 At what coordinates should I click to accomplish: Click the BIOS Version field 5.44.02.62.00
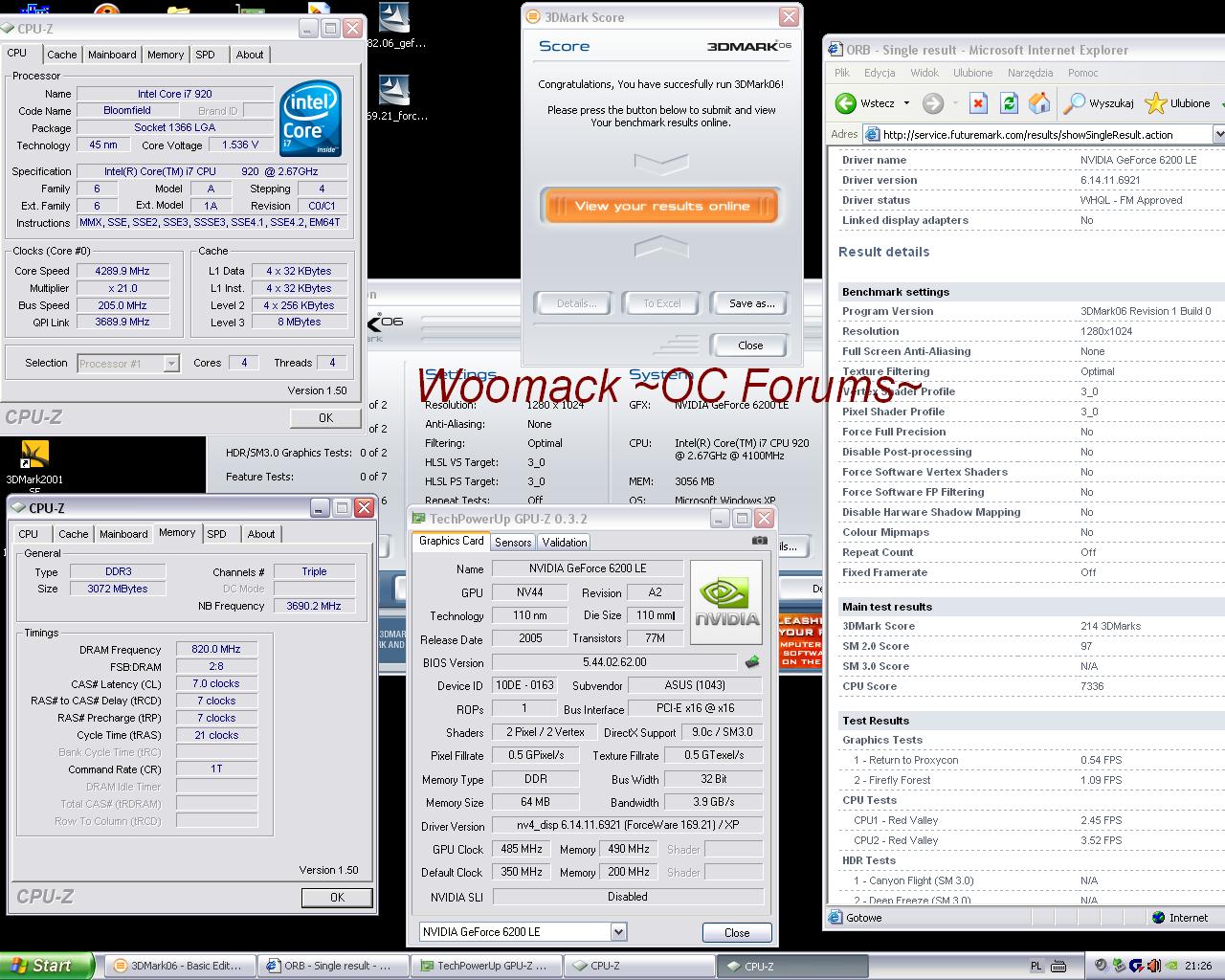[614, 661]
